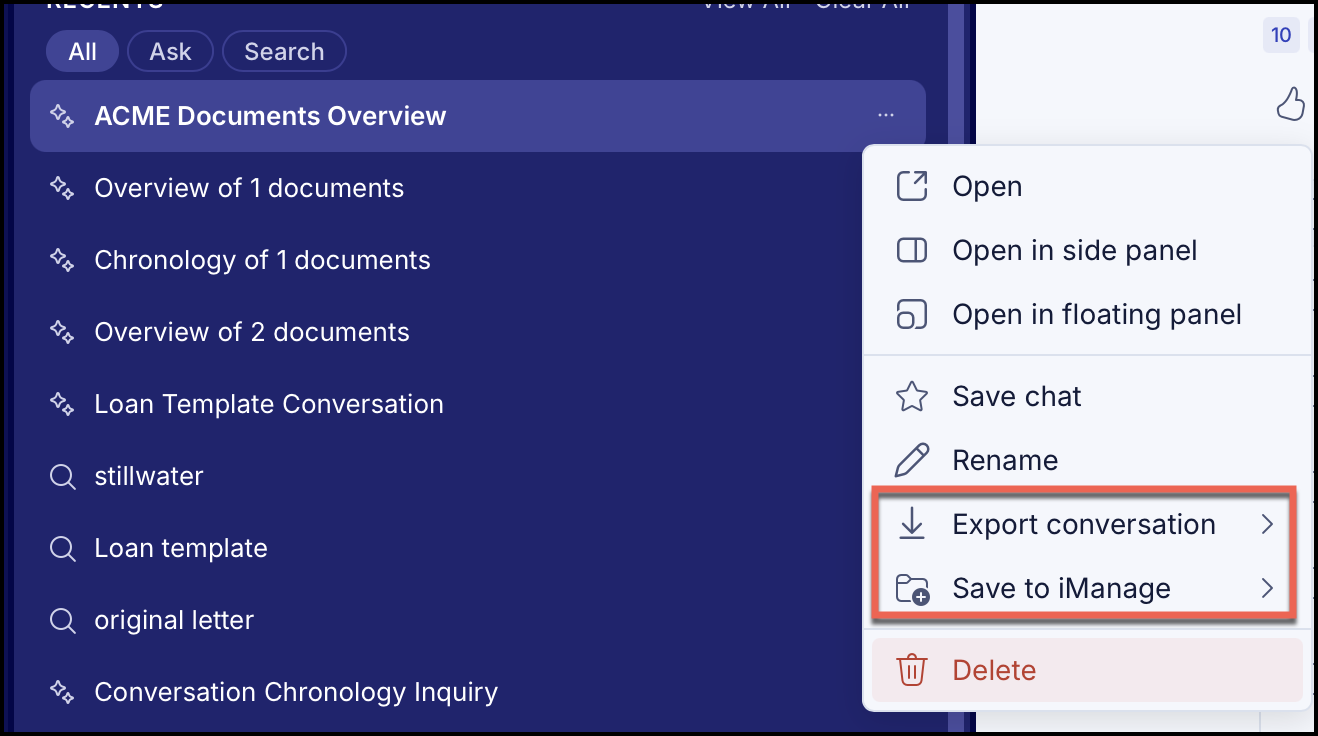The width and height of the screenshot is (1318, 736).
Task: Open Conversation Chronology Inquiry
Action: (x=296, y=693)
